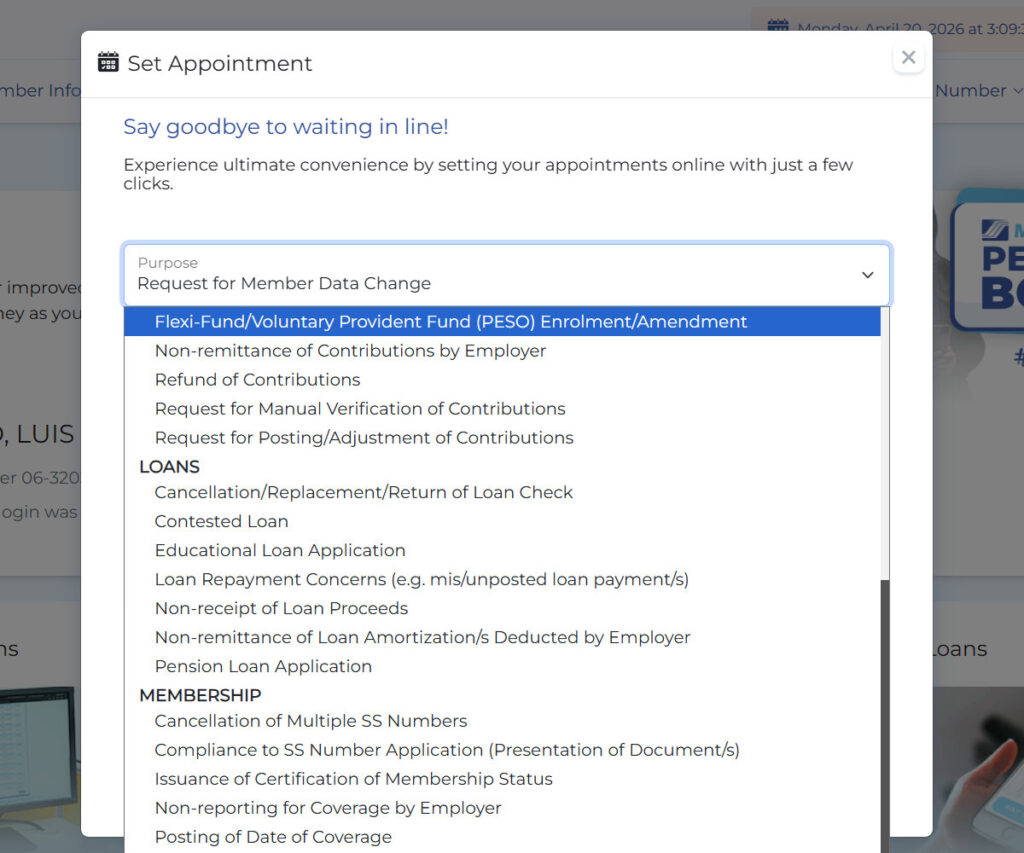This screenshot has height=853, width=1024.
Task: Choose Cancellation/Replacement/Return of Loan Check
Action: [x=502, y=492]
